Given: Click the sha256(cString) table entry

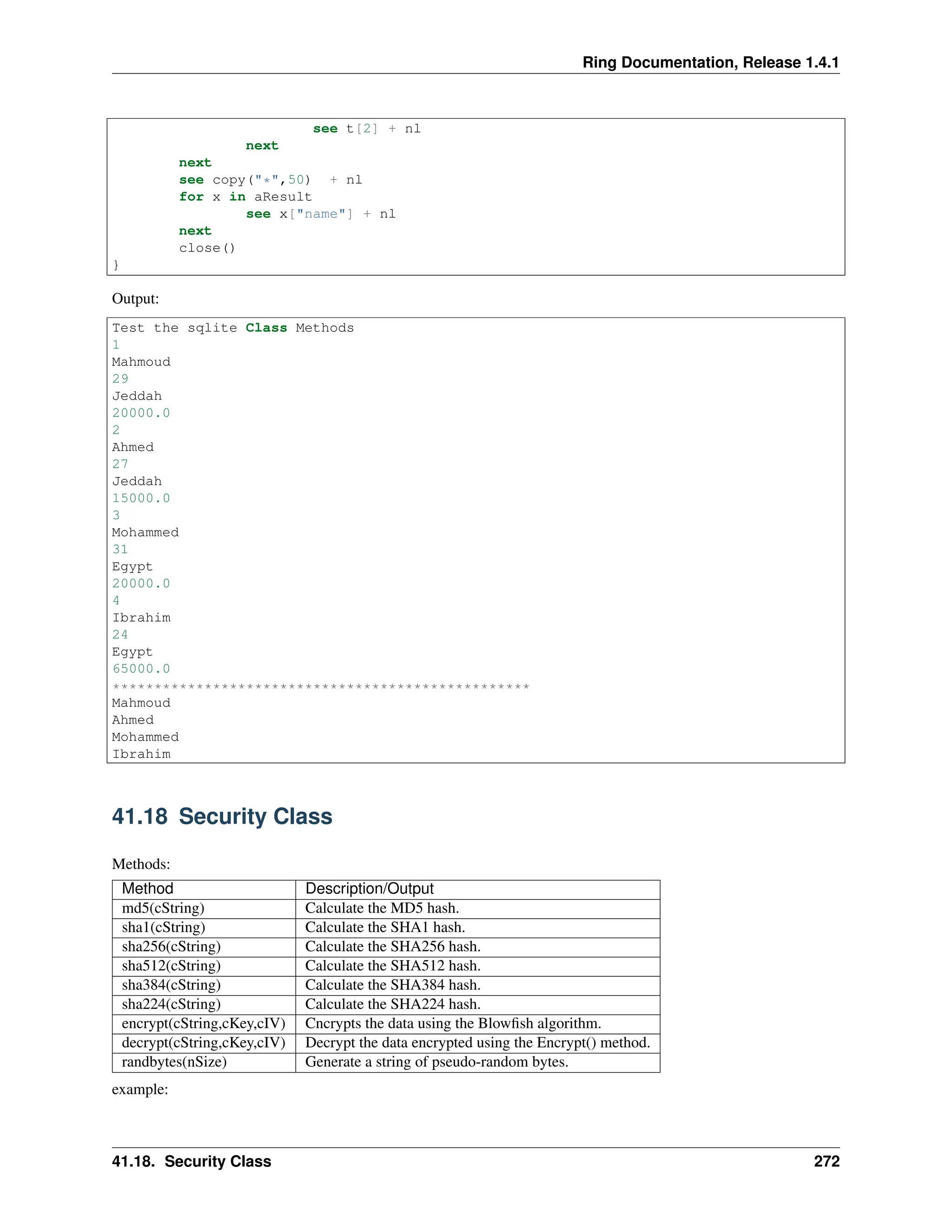Looking at the screenshot, I should (171, 946).
